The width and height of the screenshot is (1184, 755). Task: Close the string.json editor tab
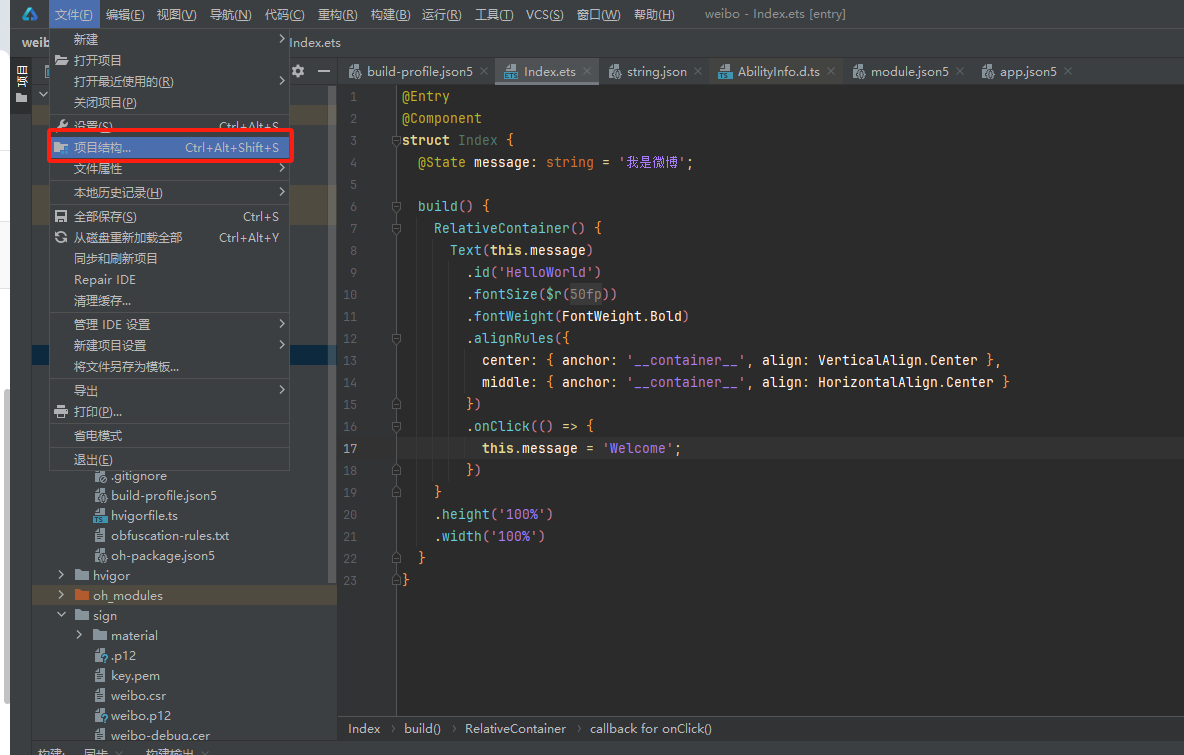(x=698, y=71)
